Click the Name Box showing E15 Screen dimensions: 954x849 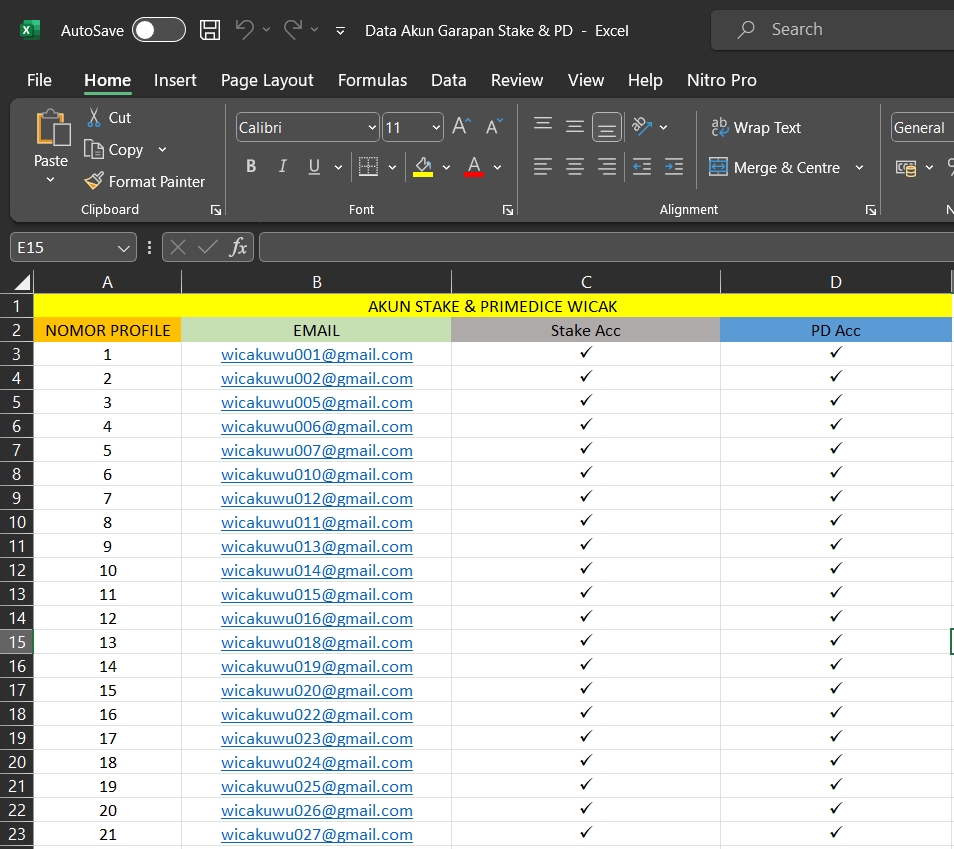(73, 248)
